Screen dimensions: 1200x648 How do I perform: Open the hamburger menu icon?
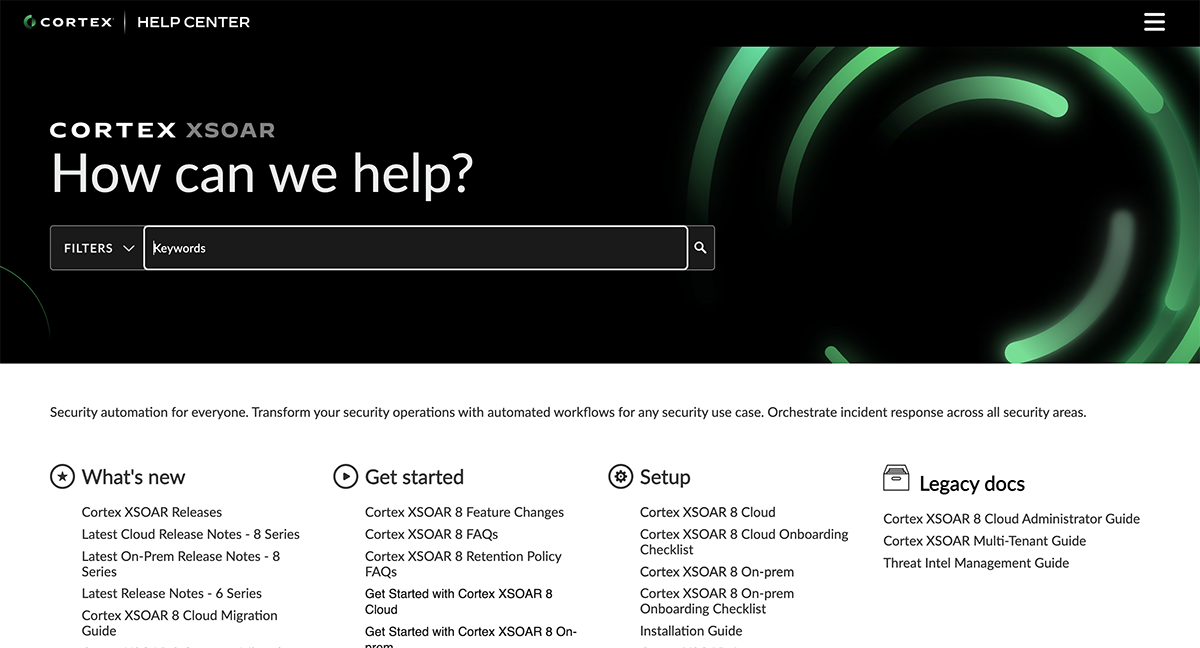point(1154,22)
